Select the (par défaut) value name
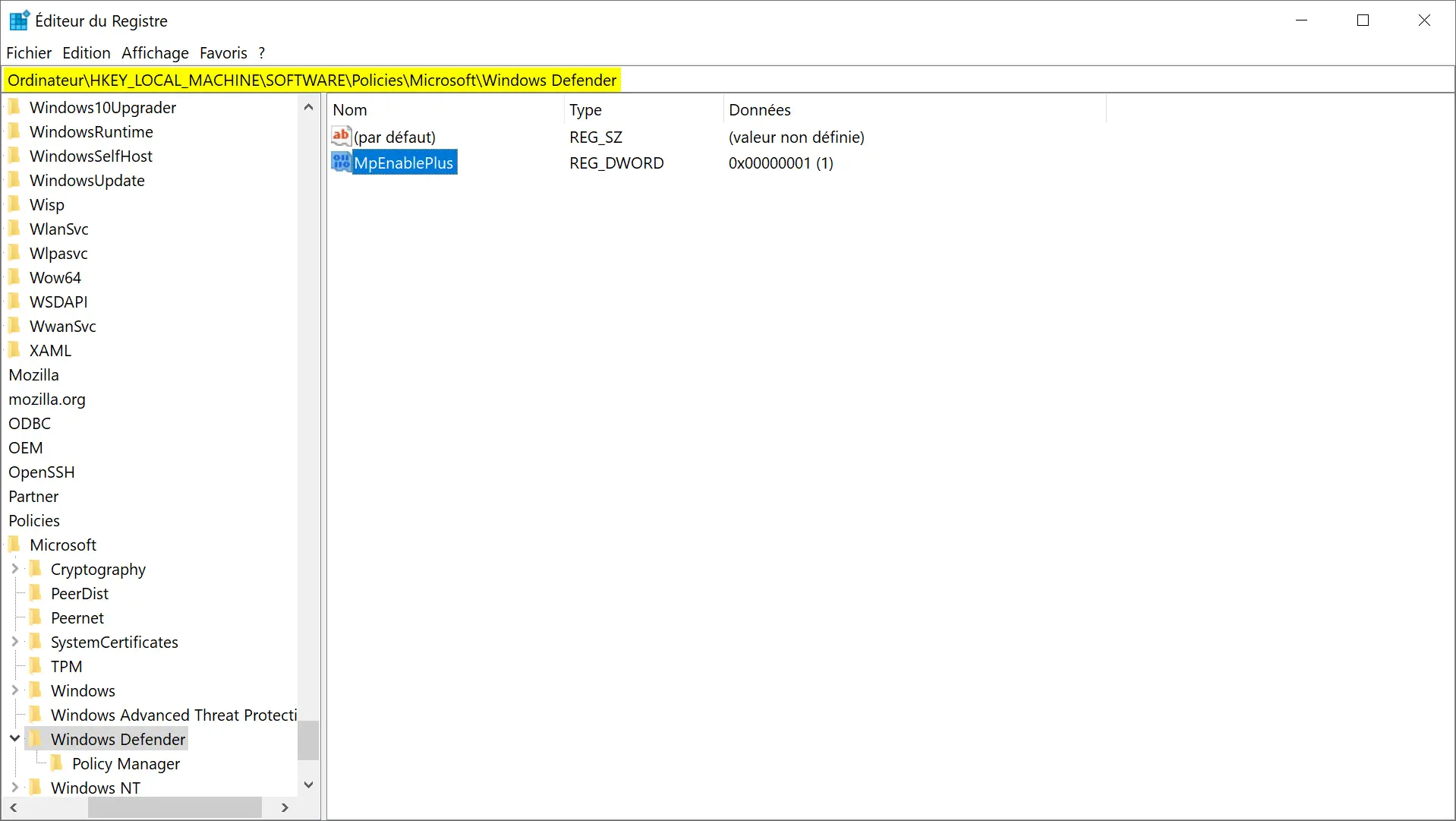The width and height of the screenshot is (1456, 821). pyautogui.click(x=395, y=137)
